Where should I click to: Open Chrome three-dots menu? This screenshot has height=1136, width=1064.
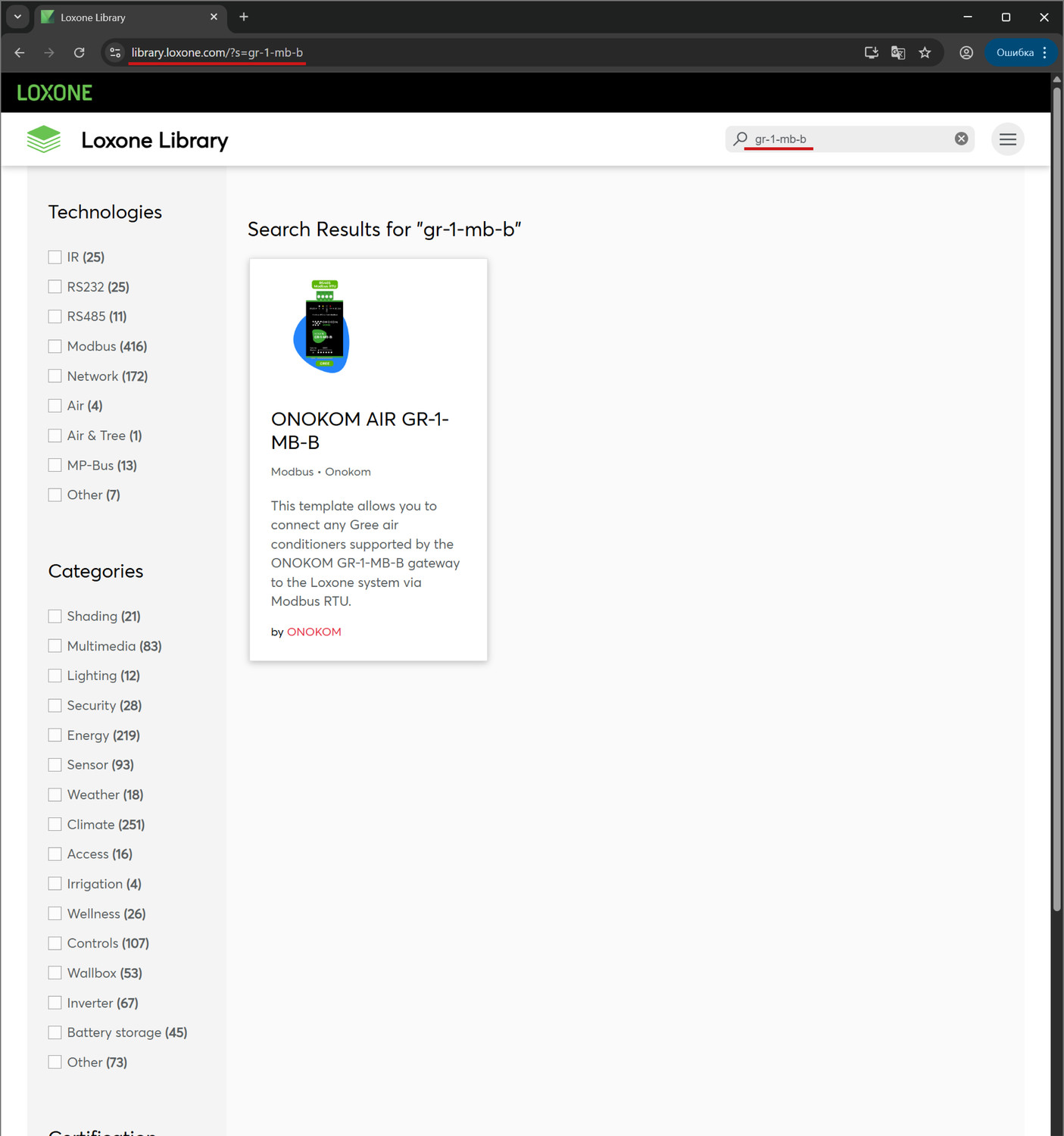1045,52
